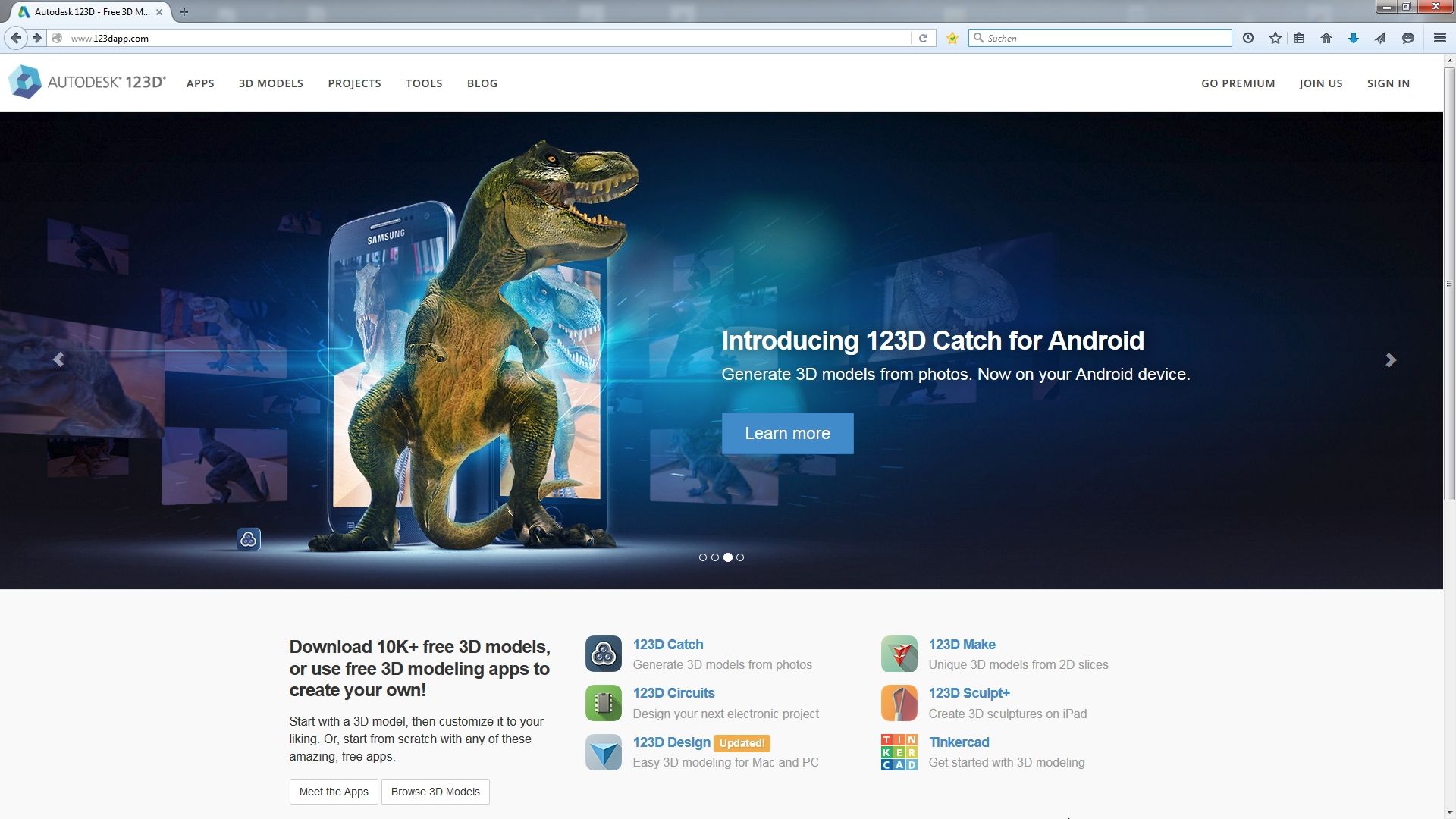The height and width of the screenshot is (819, 1456).
Task: Click Browse 3D Models button
Action: coord(435,792)
